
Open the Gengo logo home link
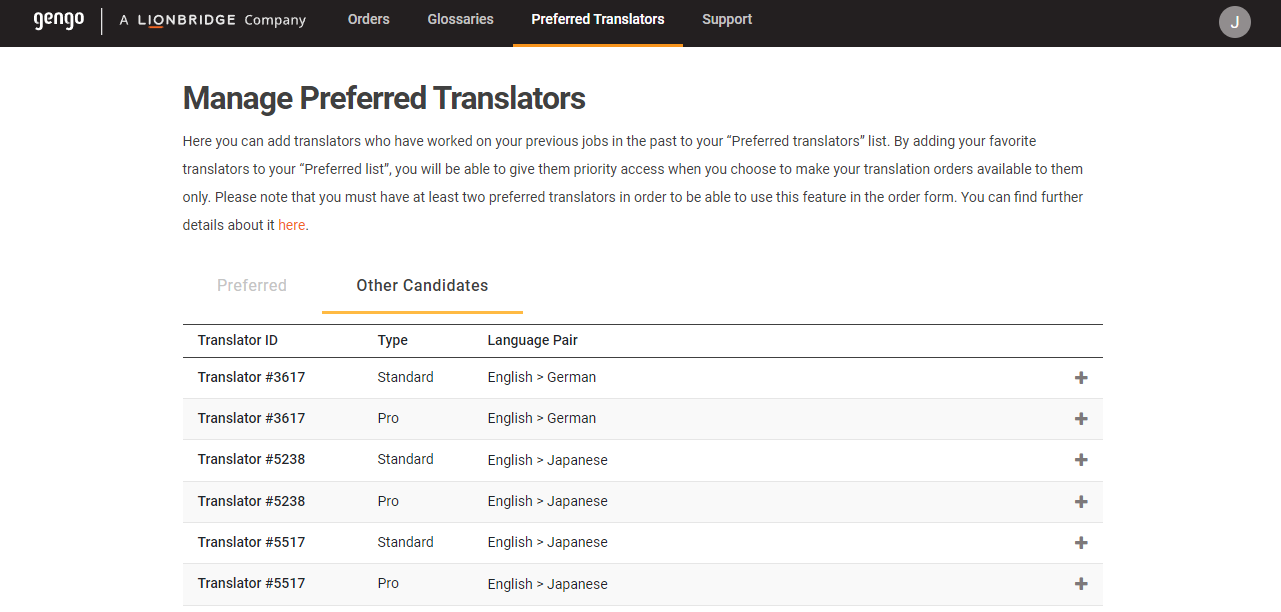(58, 20)
